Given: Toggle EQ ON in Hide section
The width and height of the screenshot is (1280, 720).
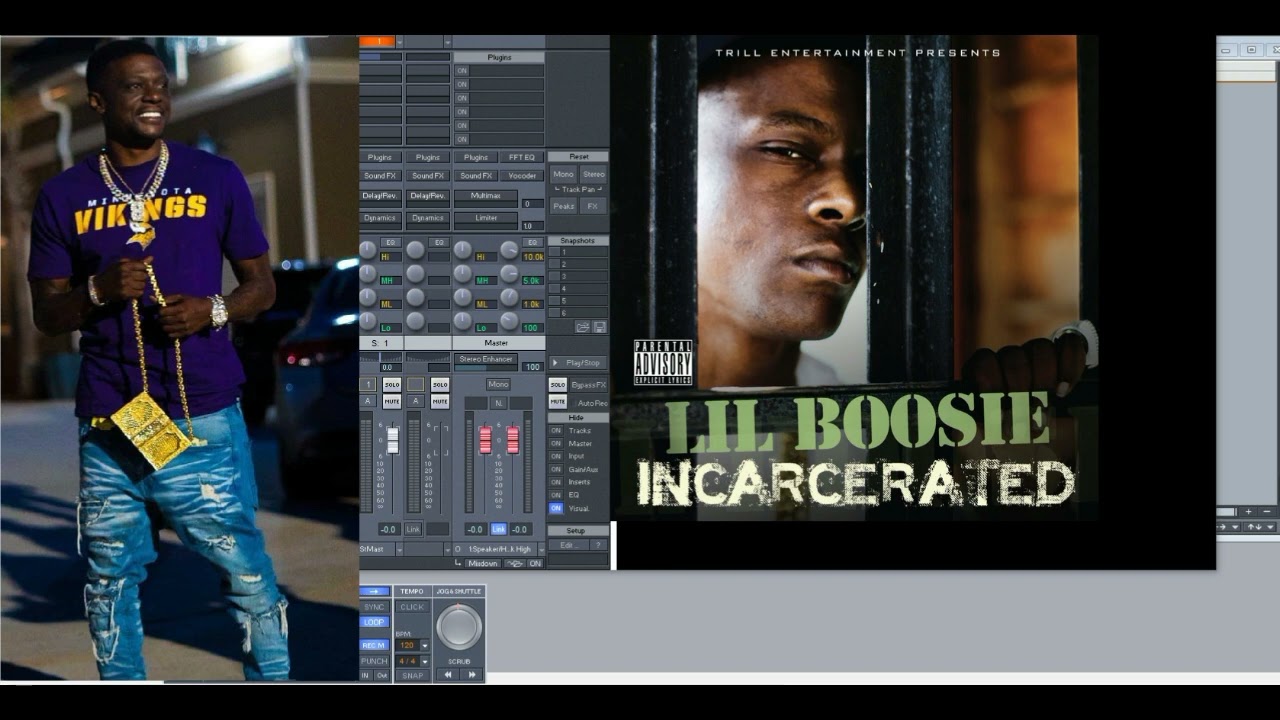Looking at the screenshot, I should coord(556,495).
